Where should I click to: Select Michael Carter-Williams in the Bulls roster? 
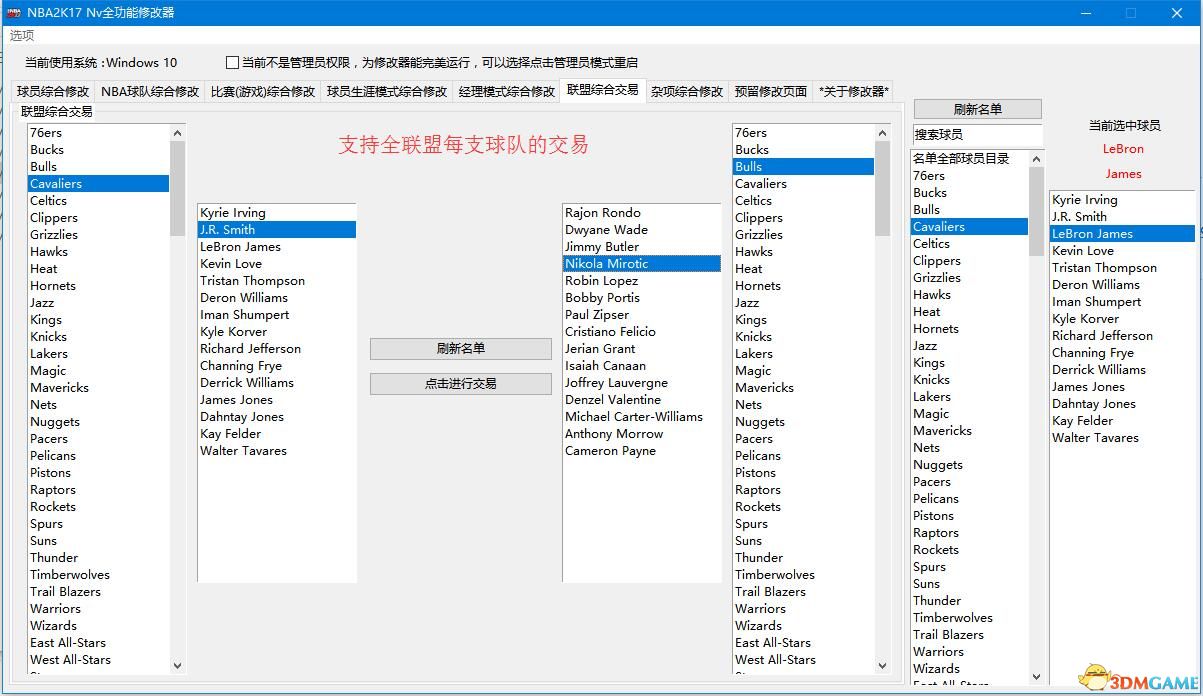[642, 417]
